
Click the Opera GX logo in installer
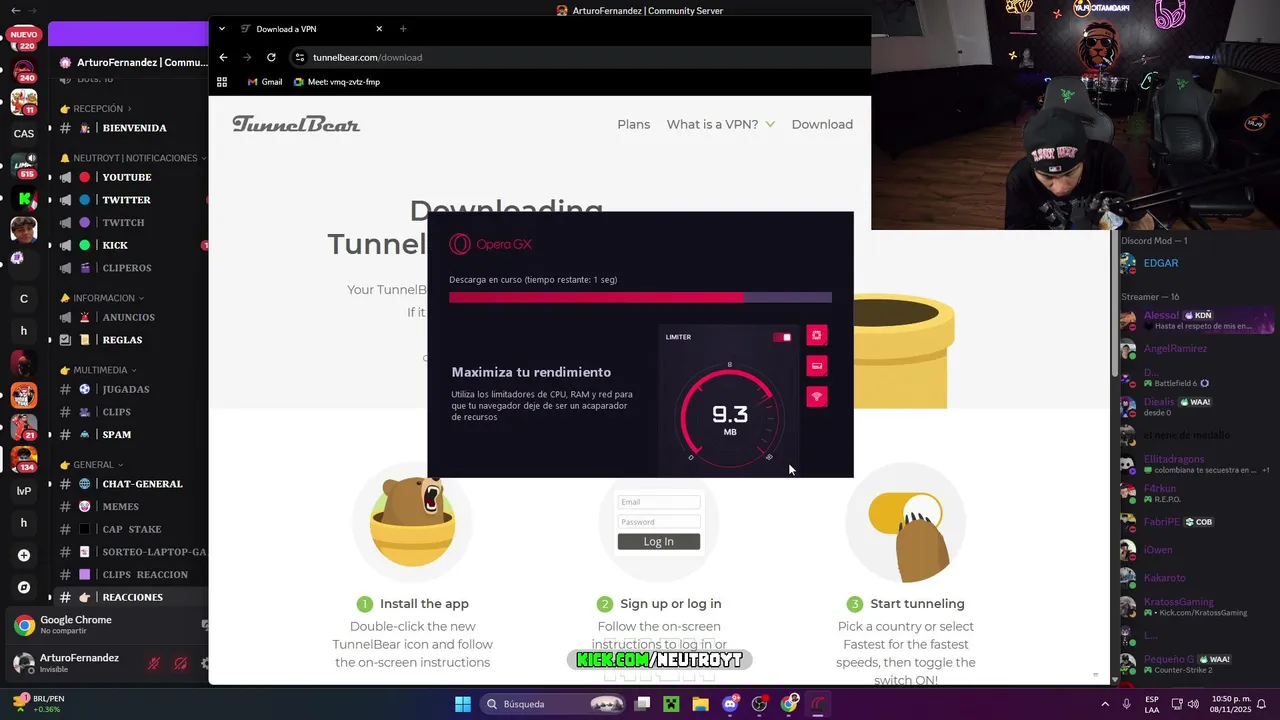tap(490, 244)
